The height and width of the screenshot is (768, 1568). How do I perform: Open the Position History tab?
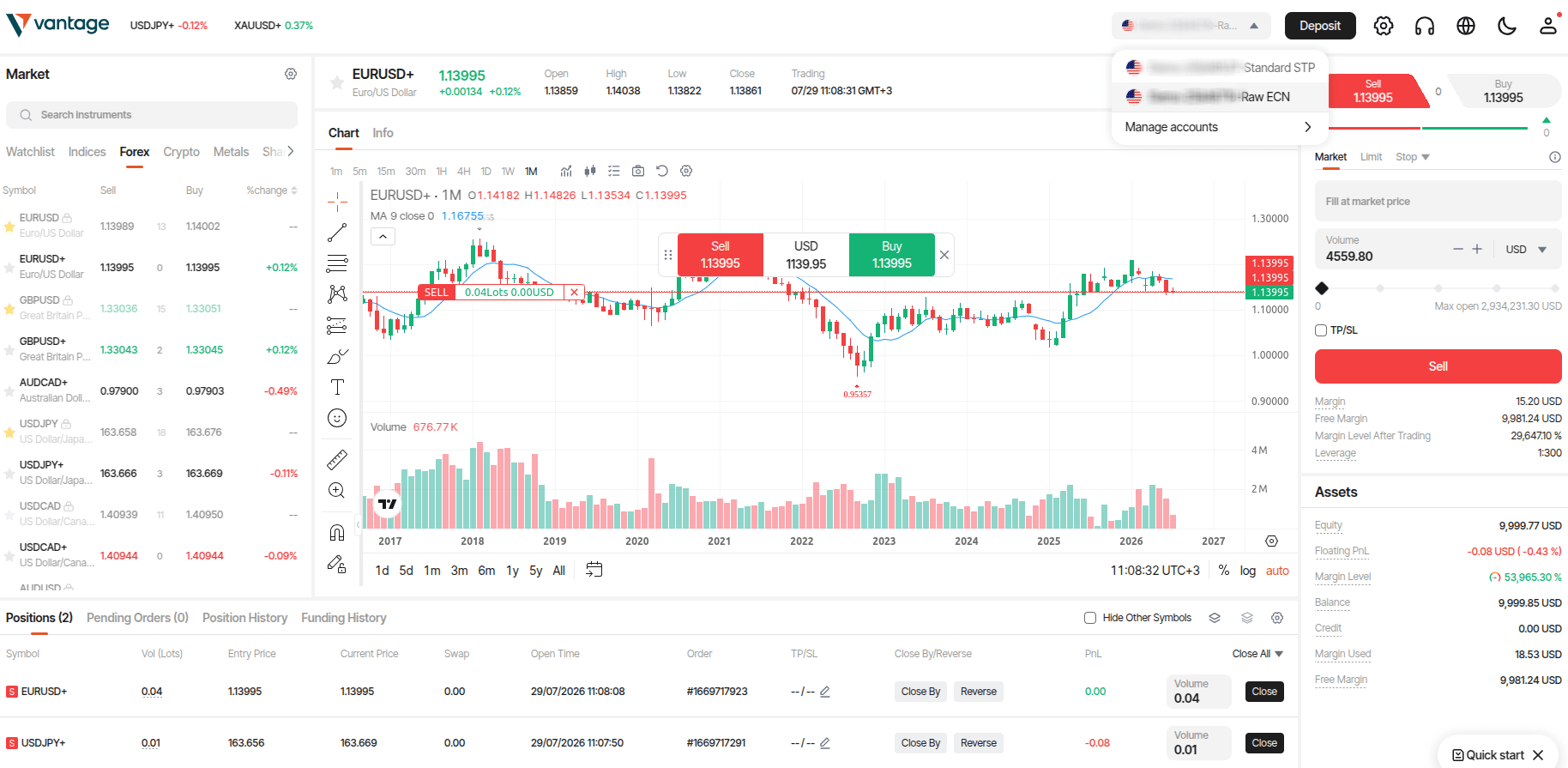[x=244, y=618]
